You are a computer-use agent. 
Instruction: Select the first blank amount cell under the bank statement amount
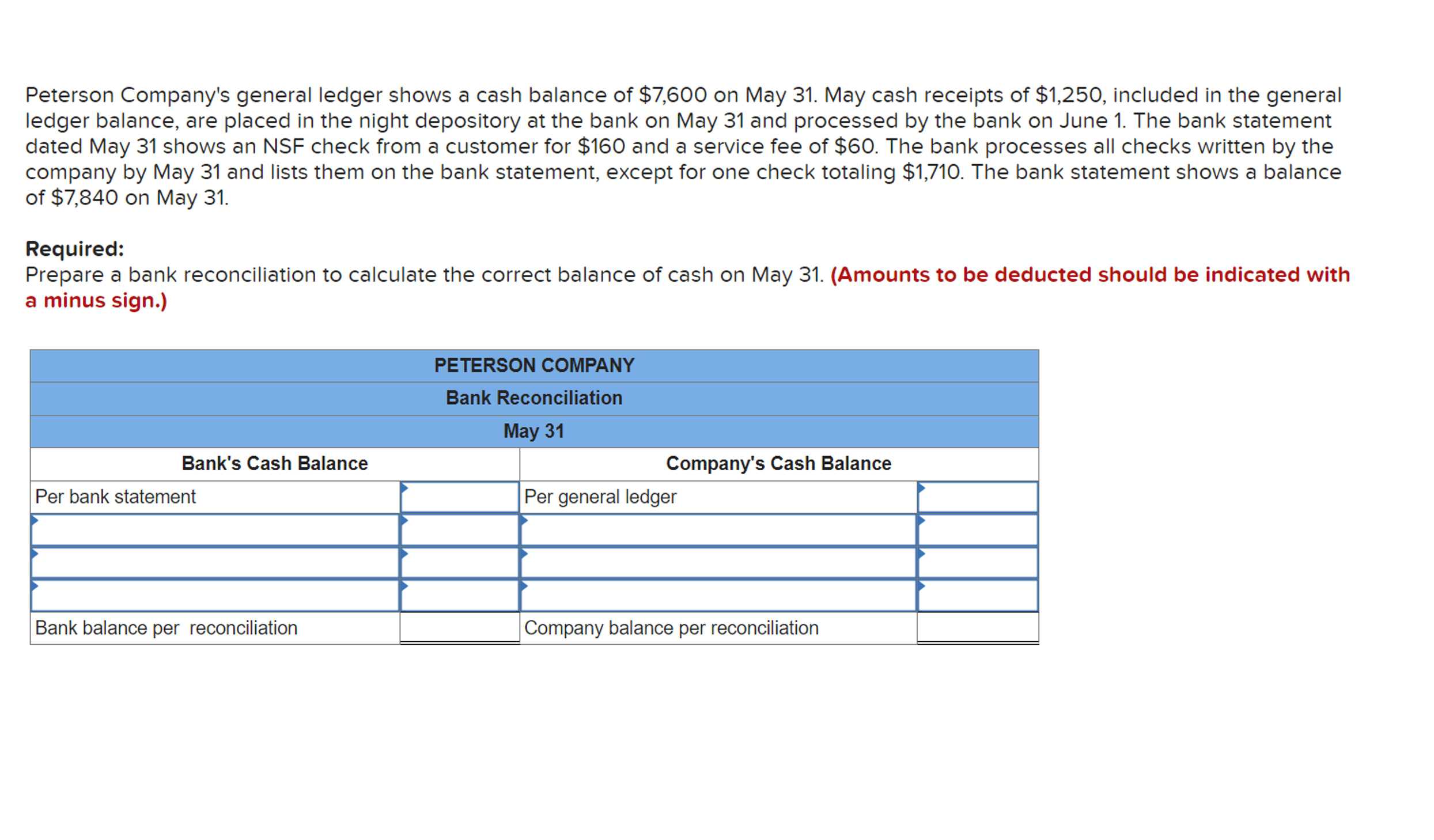pos(459,529)
